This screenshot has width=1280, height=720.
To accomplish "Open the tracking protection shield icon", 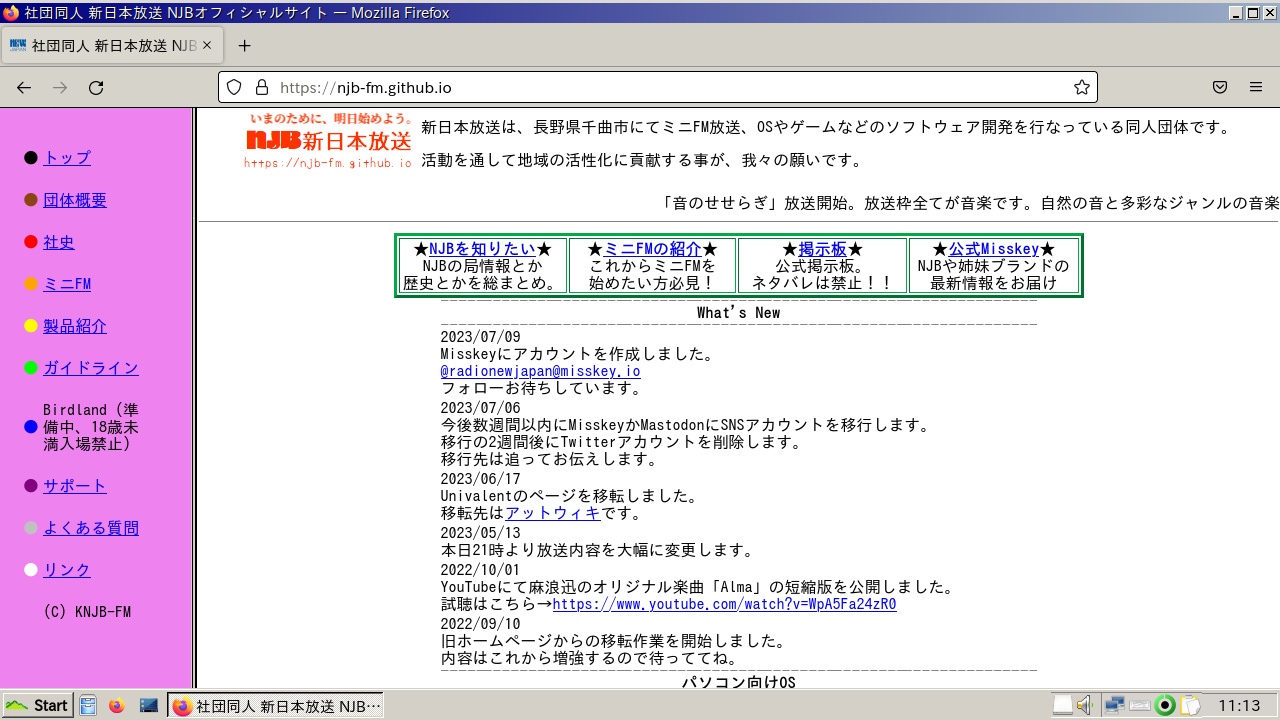I will pos(234,87).
